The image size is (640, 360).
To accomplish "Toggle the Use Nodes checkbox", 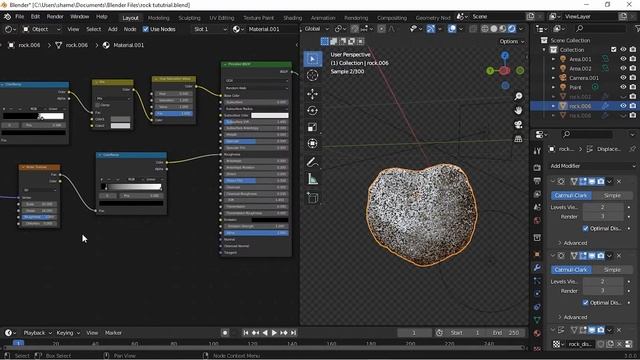I will coord(146,29).
